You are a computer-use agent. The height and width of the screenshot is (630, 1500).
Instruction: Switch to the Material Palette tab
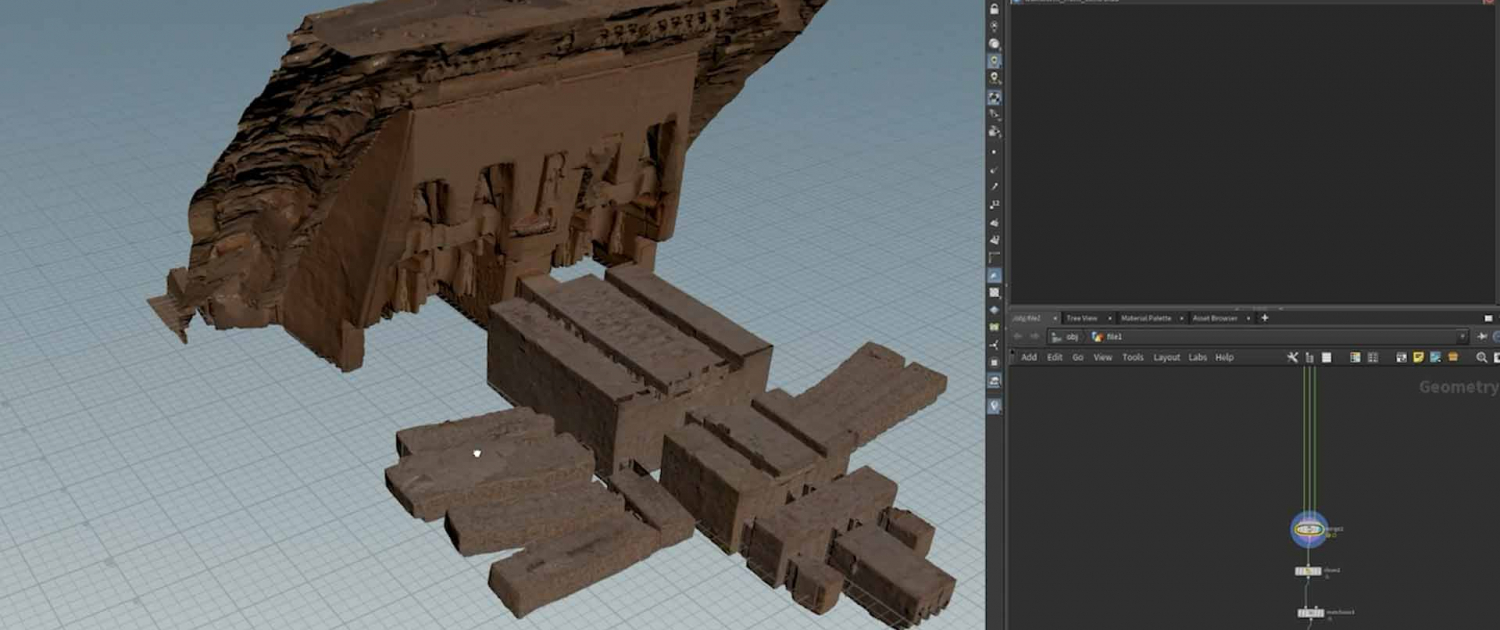[1145, 318]
